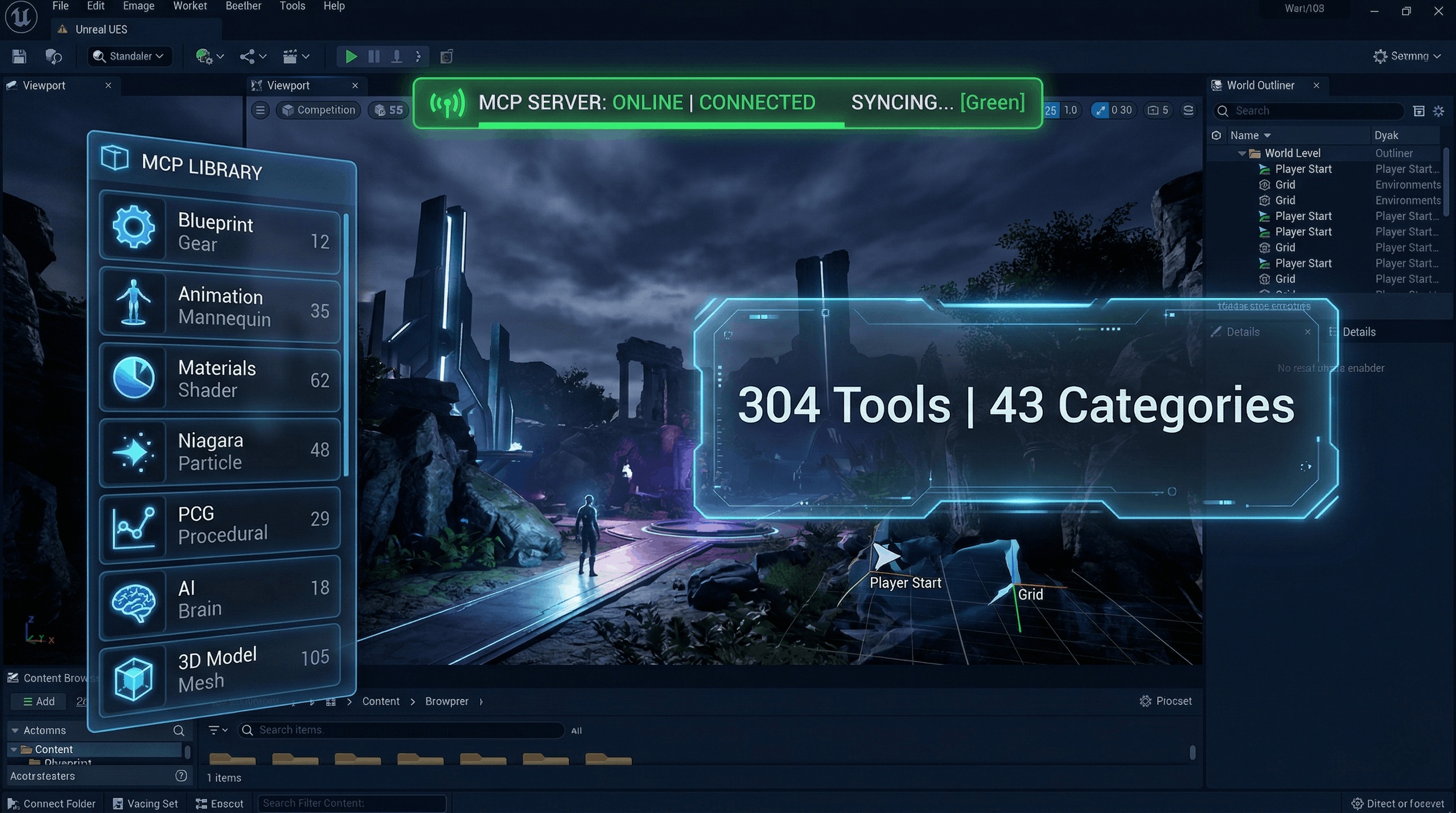Image resolution: width=1456 pixels, height=813 pixels.
Task: Open the viewport hamburger options menu
Action: (261, 110)
